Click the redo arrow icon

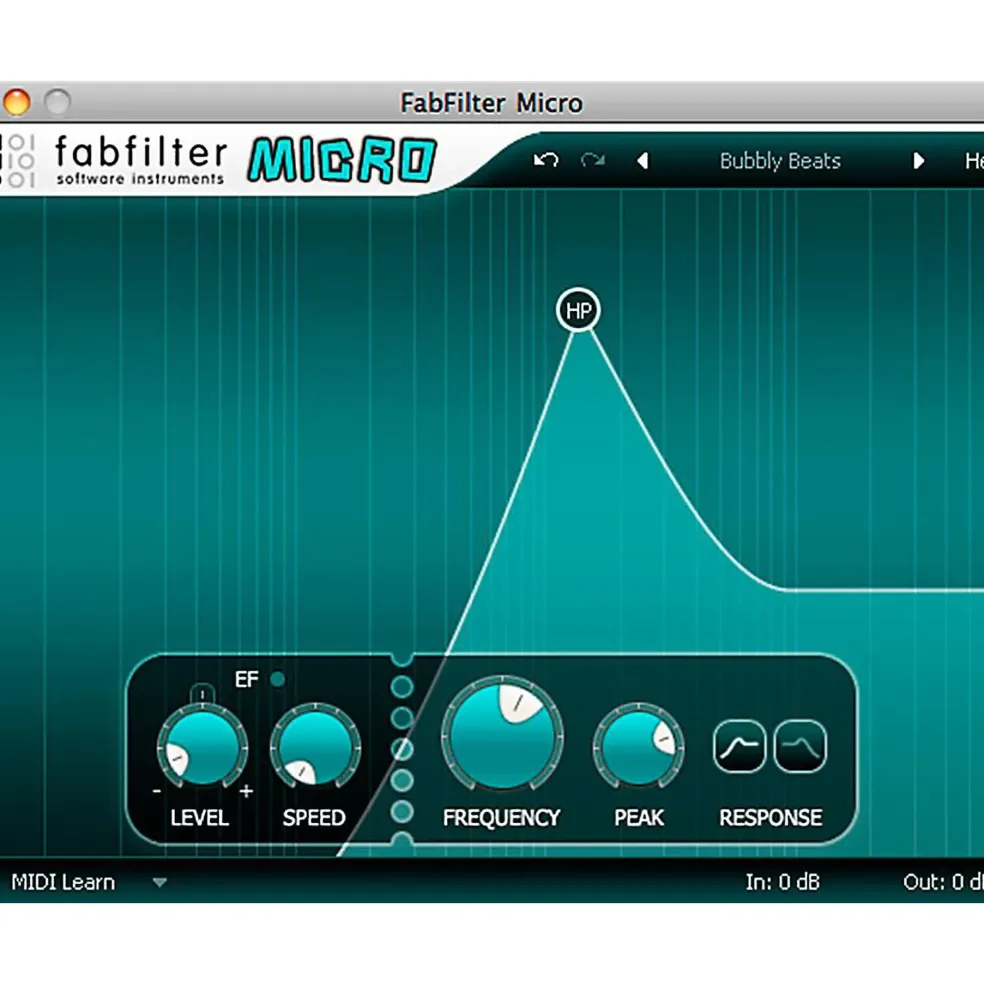pos(593,161)
